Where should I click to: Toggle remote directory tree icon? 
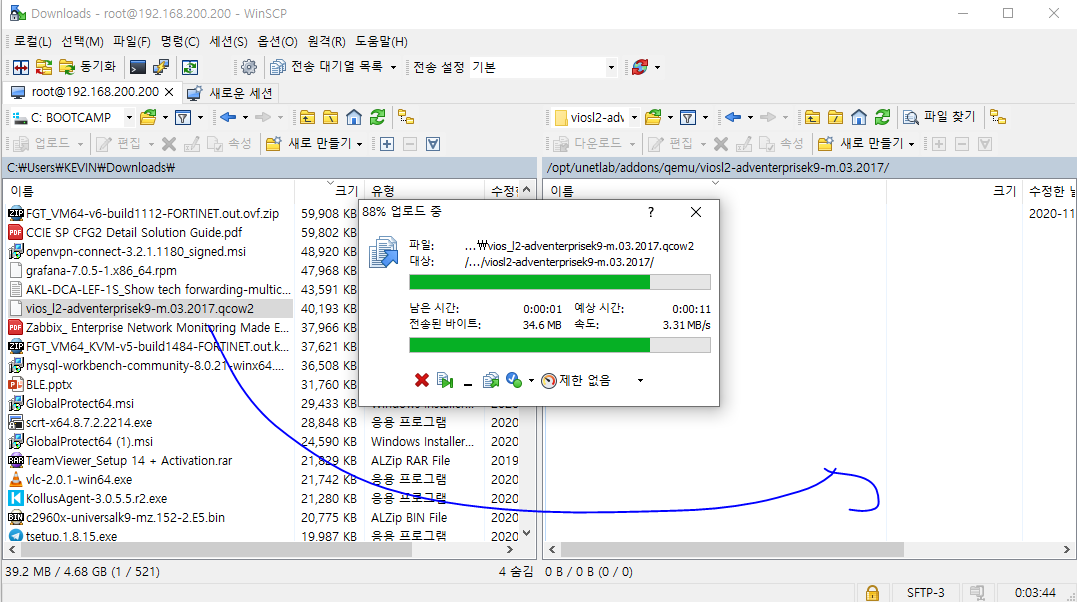pyautogui.click(x=998, y=118)
